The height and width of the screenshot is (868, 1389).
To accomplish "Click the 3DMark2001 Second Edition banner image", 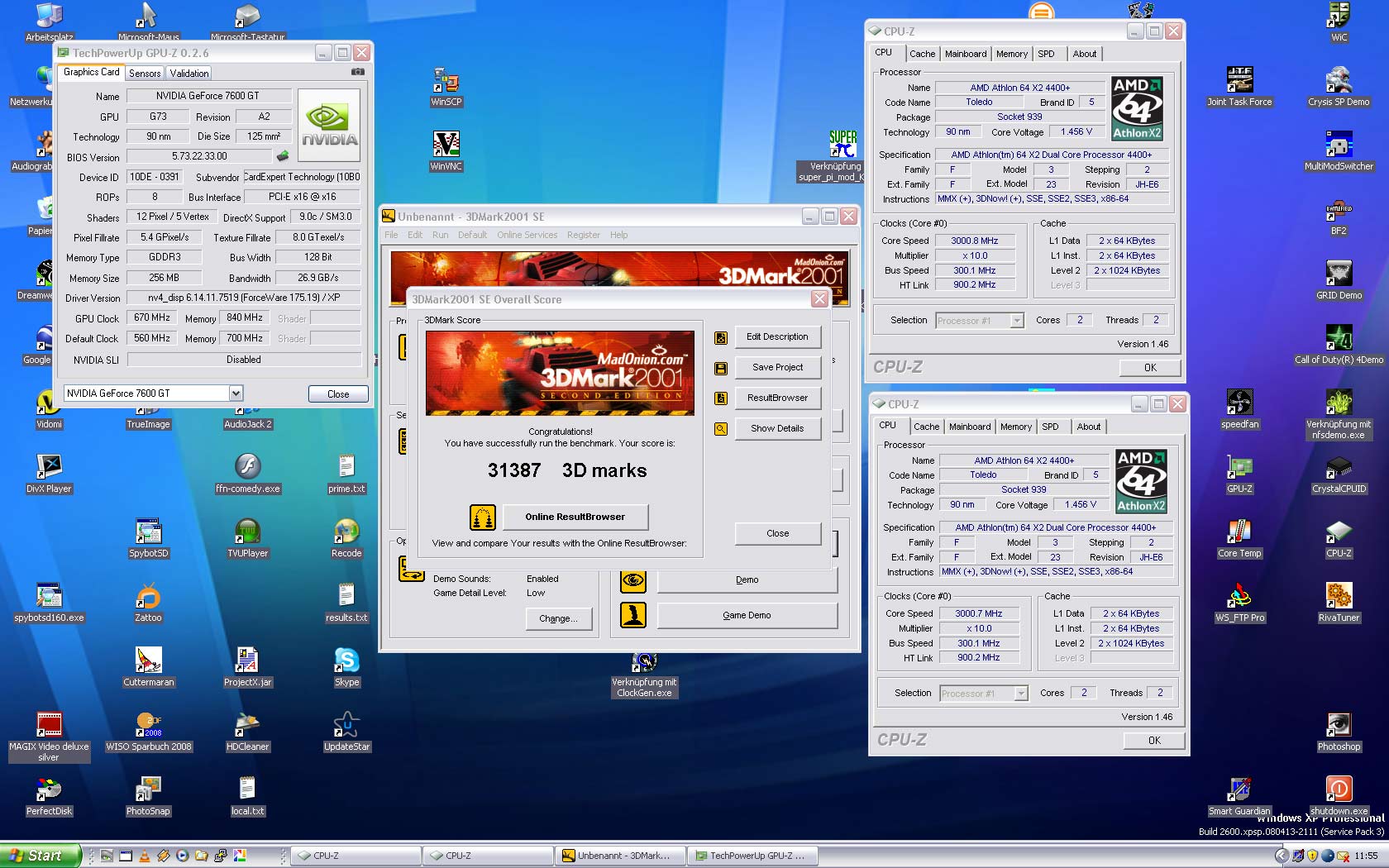I will coord(560,373).
